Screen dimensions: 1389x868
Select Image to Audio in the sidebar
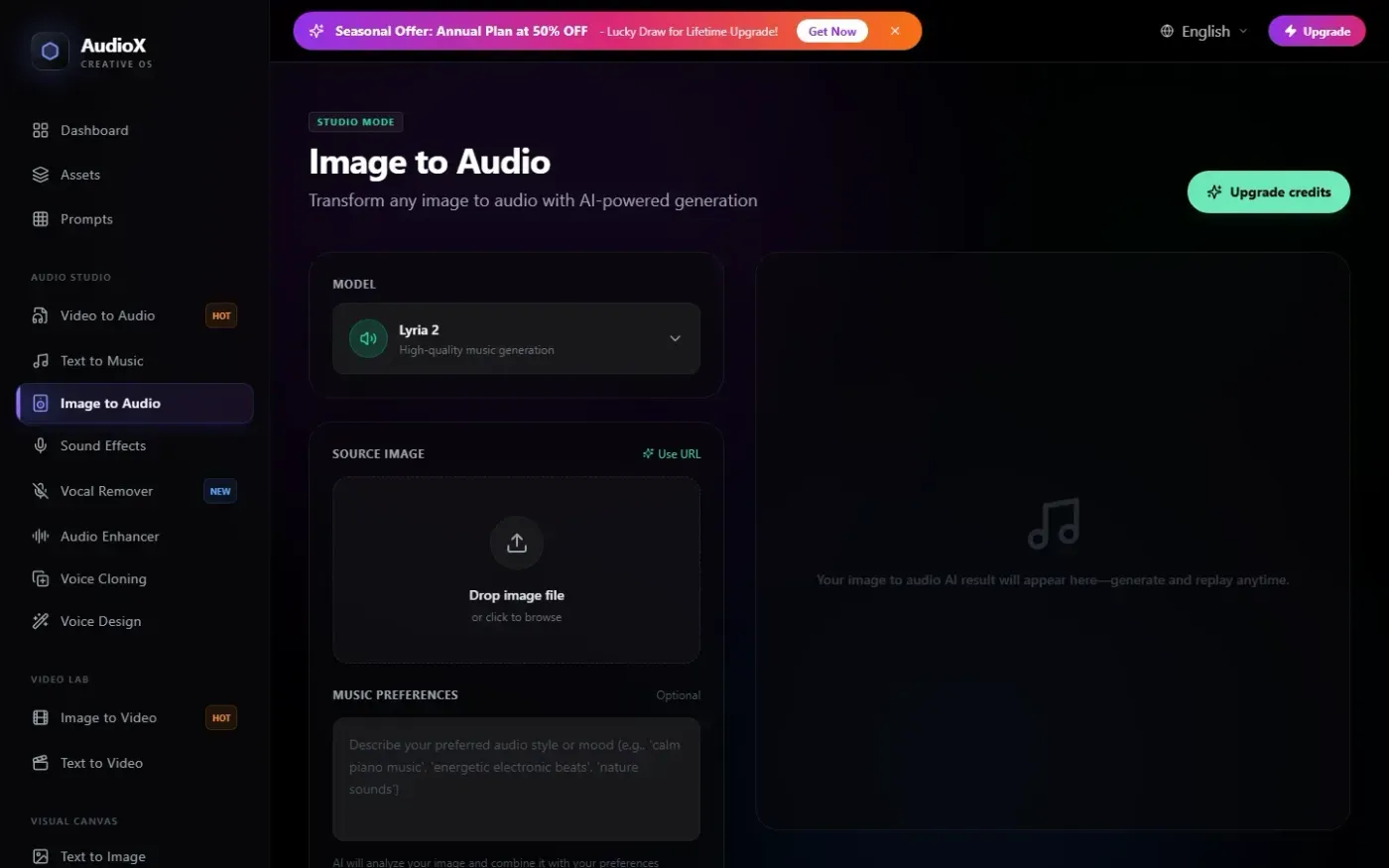(134, 404)
